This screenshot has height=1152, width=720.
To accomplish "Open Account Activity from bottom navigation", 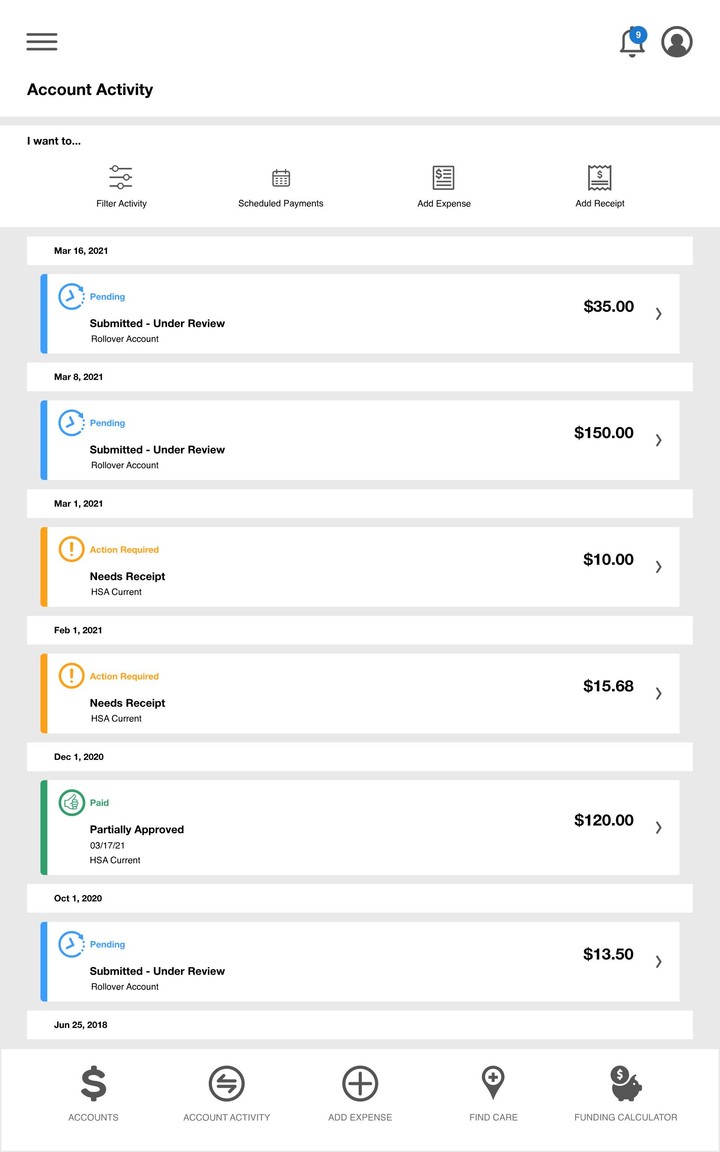I will pyautogui.click(x=226, y=1083).
